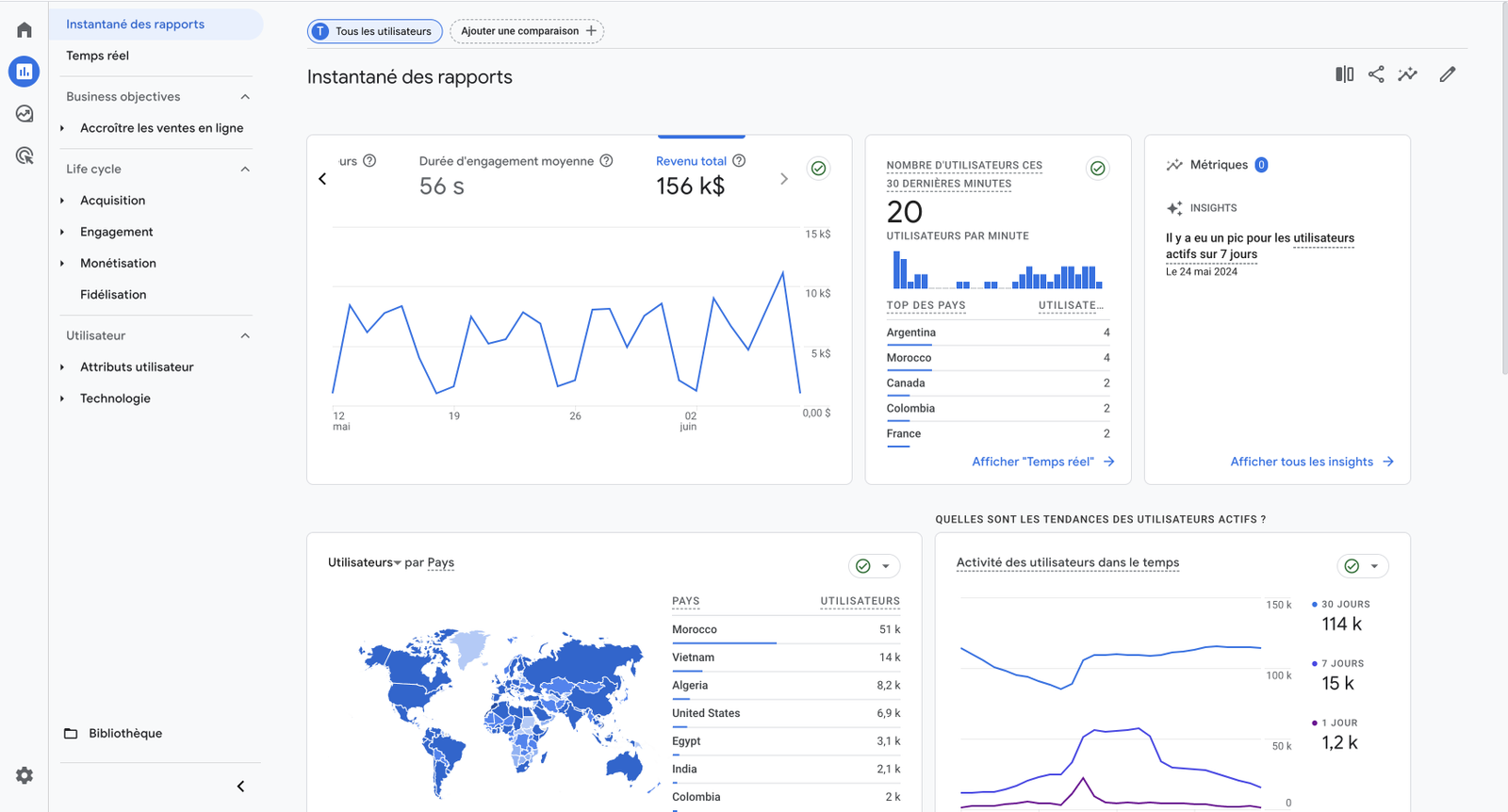Open the Reports icon in left rail
The height and width of the screenshot is (812, 1508).
[25, 72]
